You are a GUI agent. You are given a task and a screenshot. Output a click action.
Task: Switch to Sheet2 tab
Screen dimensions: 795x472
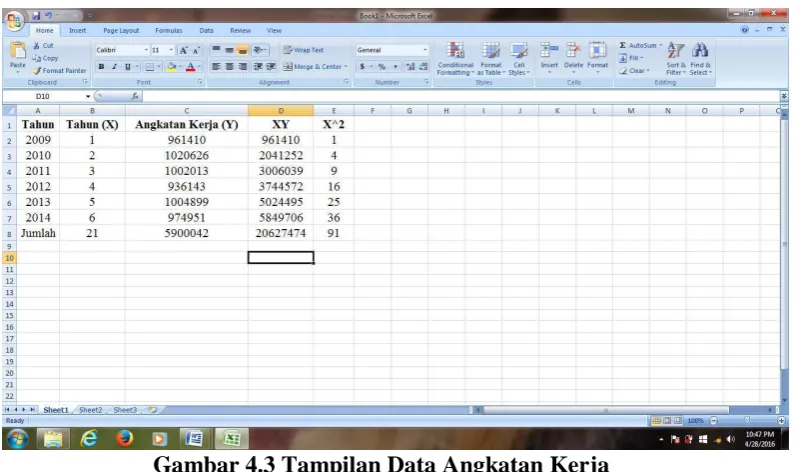(x=91, y=410)
